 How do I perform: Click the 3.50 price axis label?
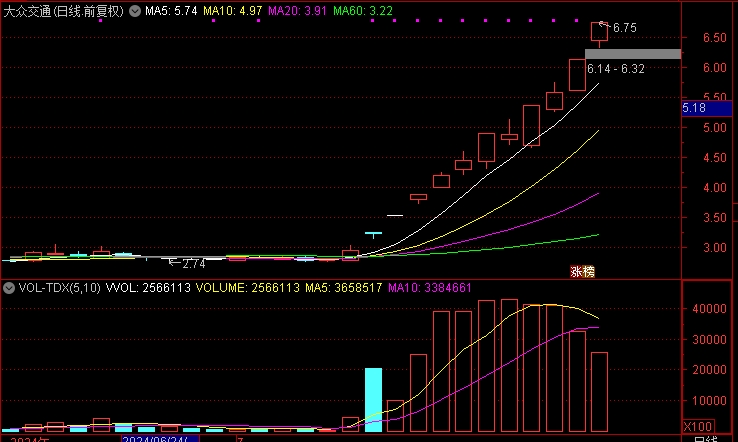(714, 218)
